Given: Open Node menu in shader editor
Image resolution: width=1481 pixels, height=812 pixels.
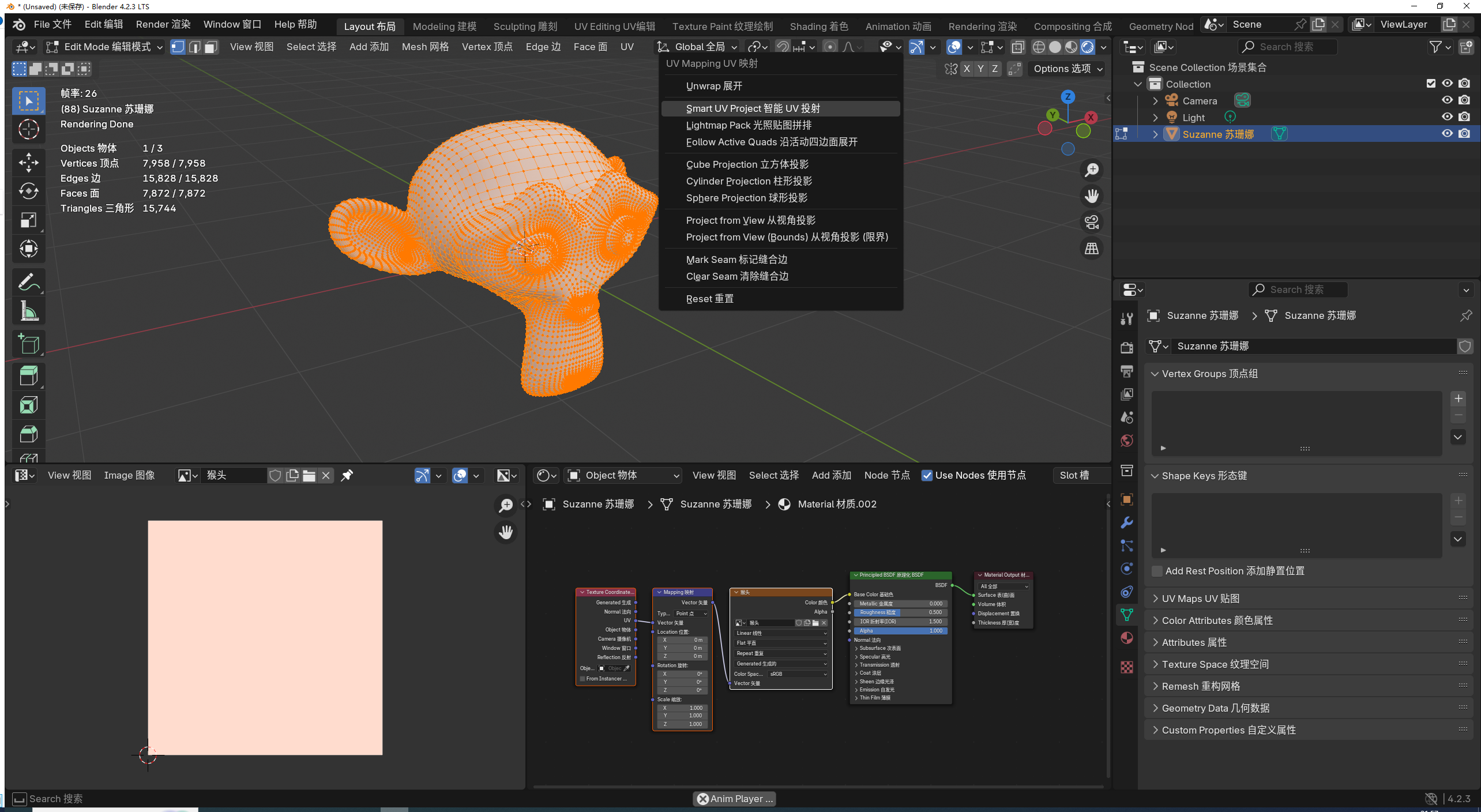Looking at the screenshot, I should (x=887, y=475).
